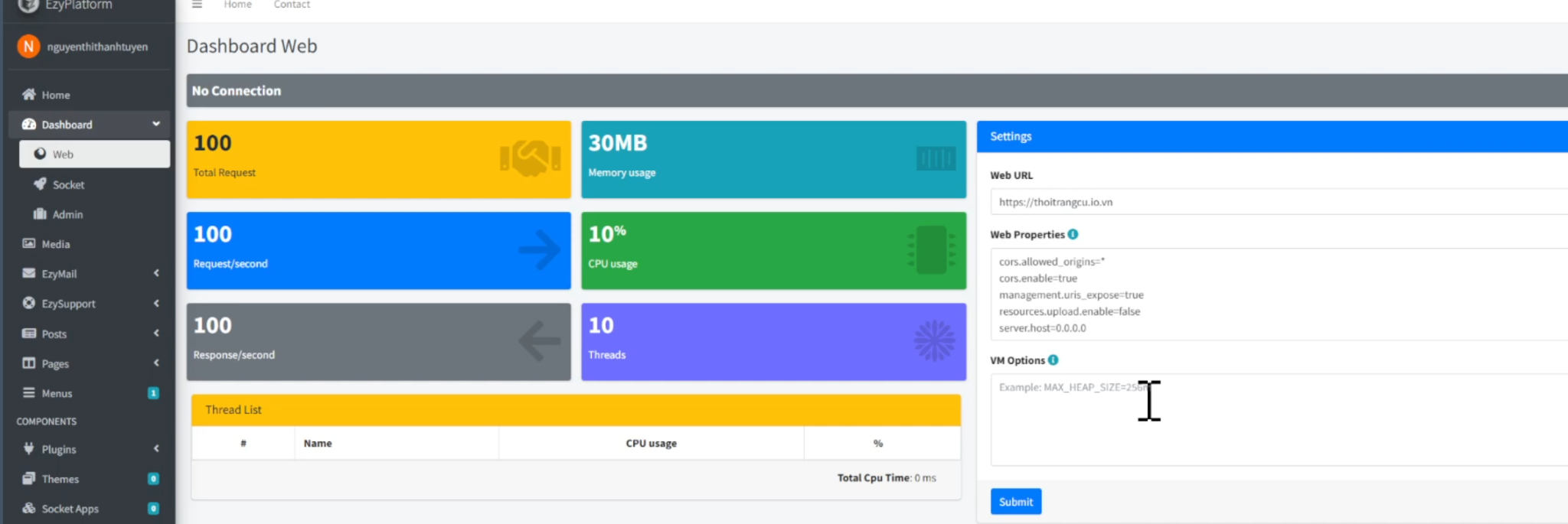Click the handshake icon on Total Request card
This screenshot has height=524, width=1568.
coord(530,158)
